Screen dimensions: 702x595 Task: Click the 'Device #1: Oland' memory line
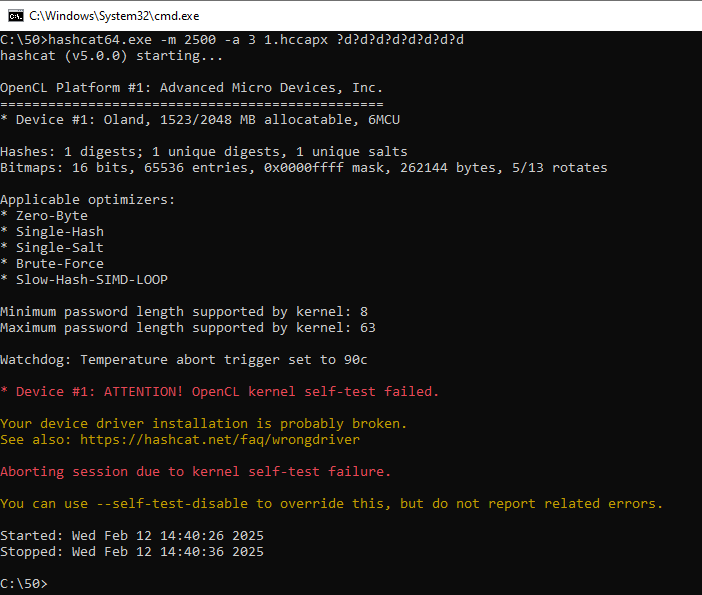(200, 120)
